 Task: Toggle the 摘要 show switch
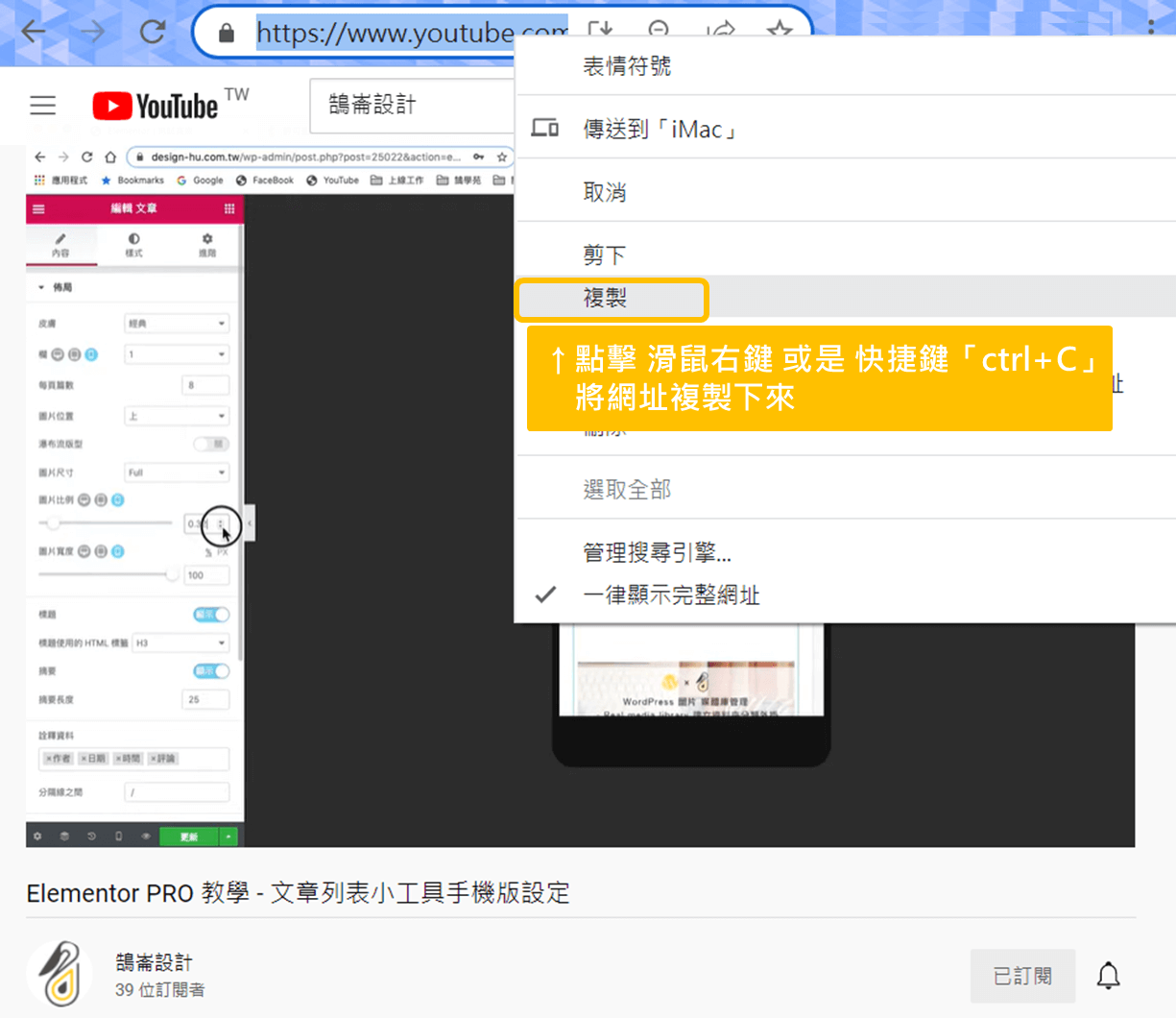click(x=211, y=671)
